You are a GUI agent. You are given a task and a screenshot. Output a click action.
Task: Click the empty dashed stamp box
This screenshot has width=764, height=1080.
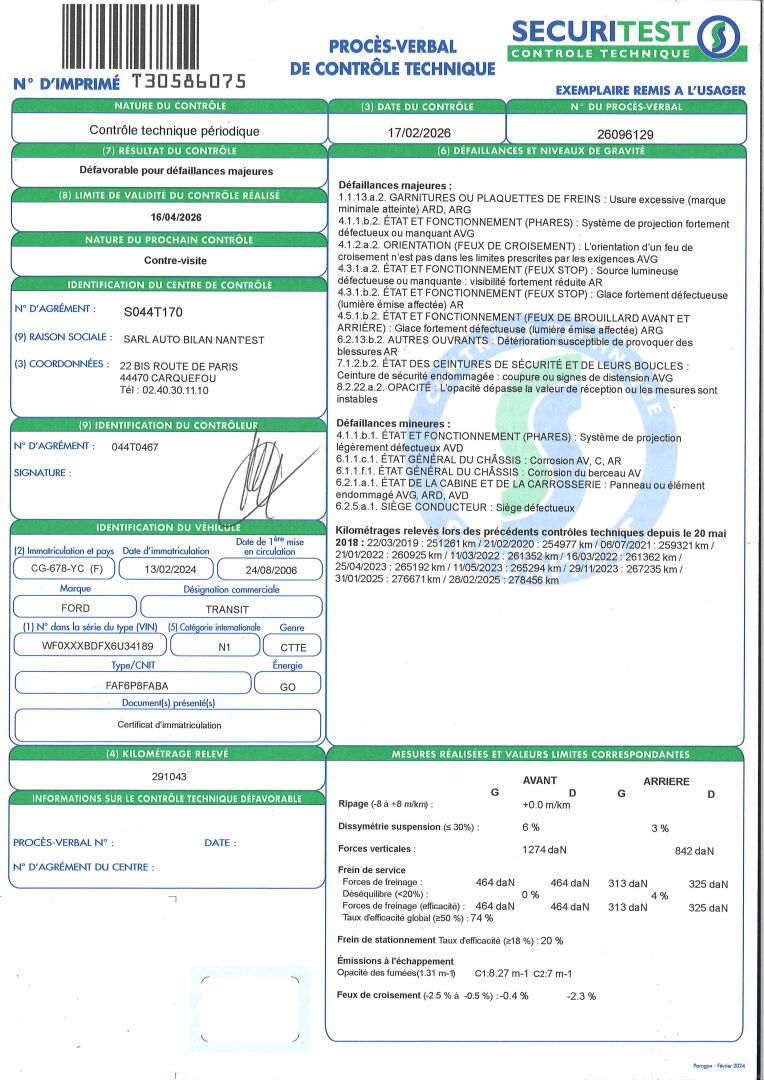251,1009
